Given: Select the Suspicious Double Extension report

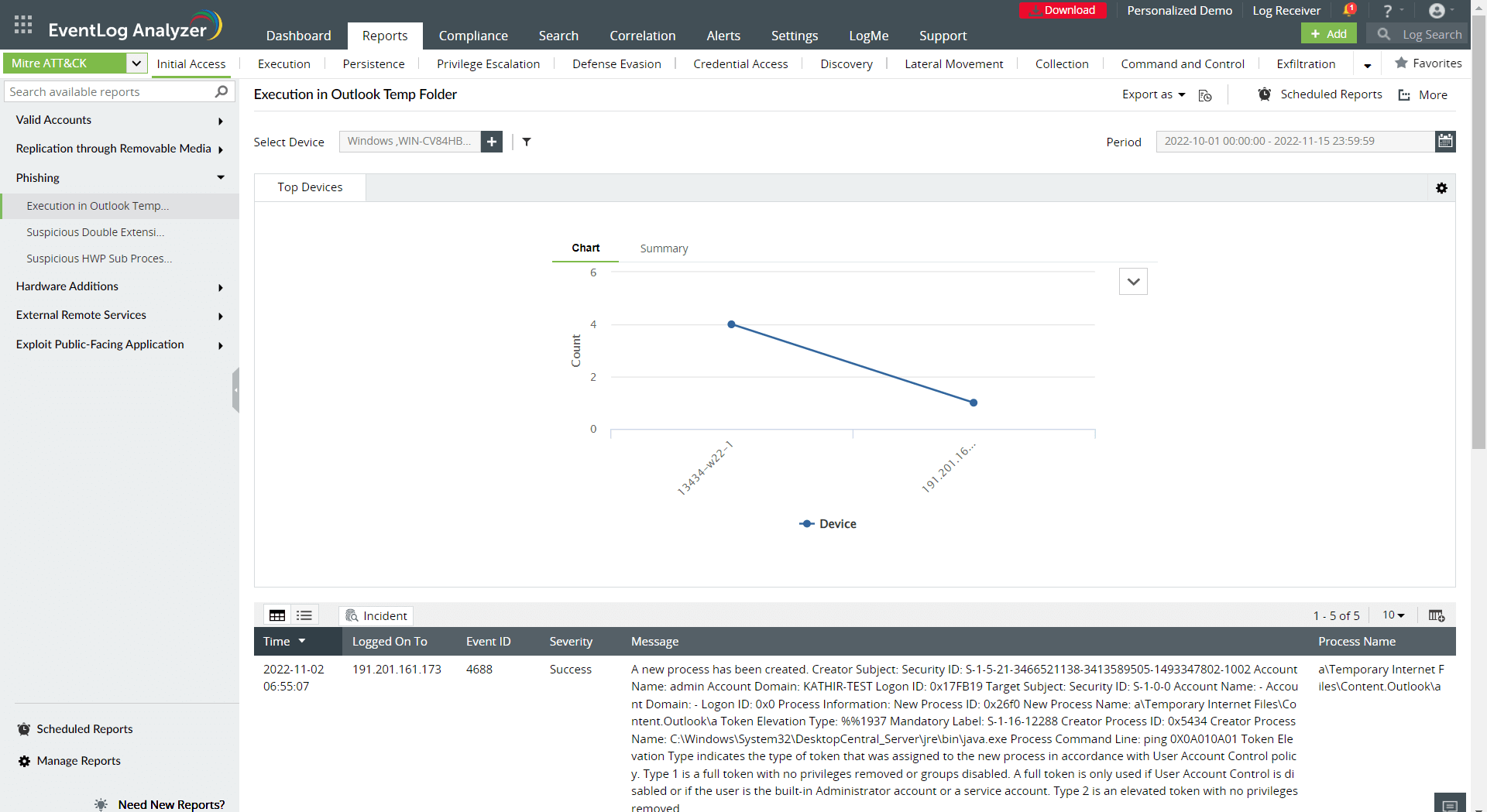Looking at the screenshot, I should (95, 232).
